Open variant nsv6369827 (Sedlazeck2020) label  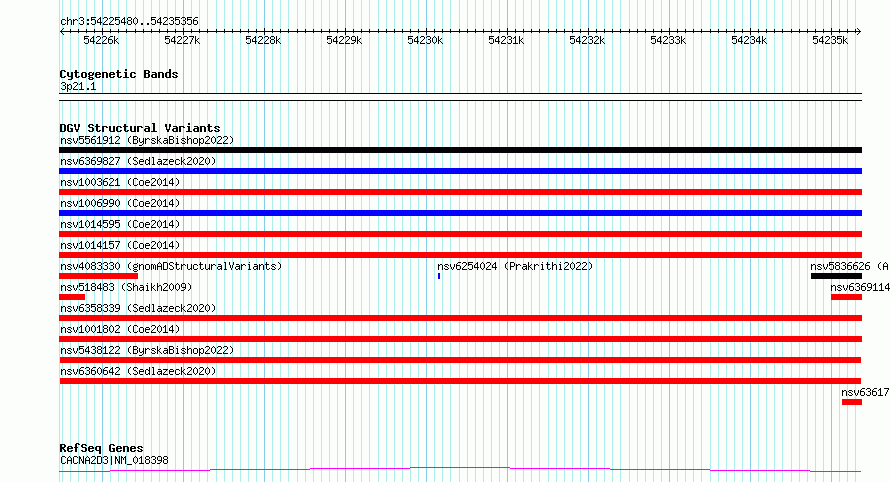pos(138,161)
